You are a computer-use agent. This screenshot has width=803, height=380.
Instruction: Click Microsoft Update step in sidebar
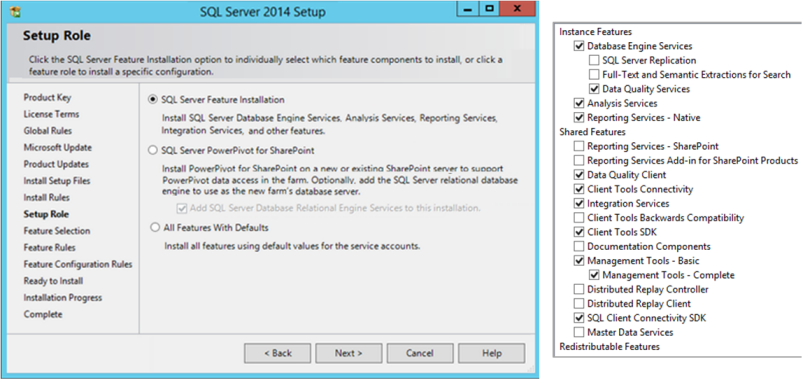(x=58, y=147)
